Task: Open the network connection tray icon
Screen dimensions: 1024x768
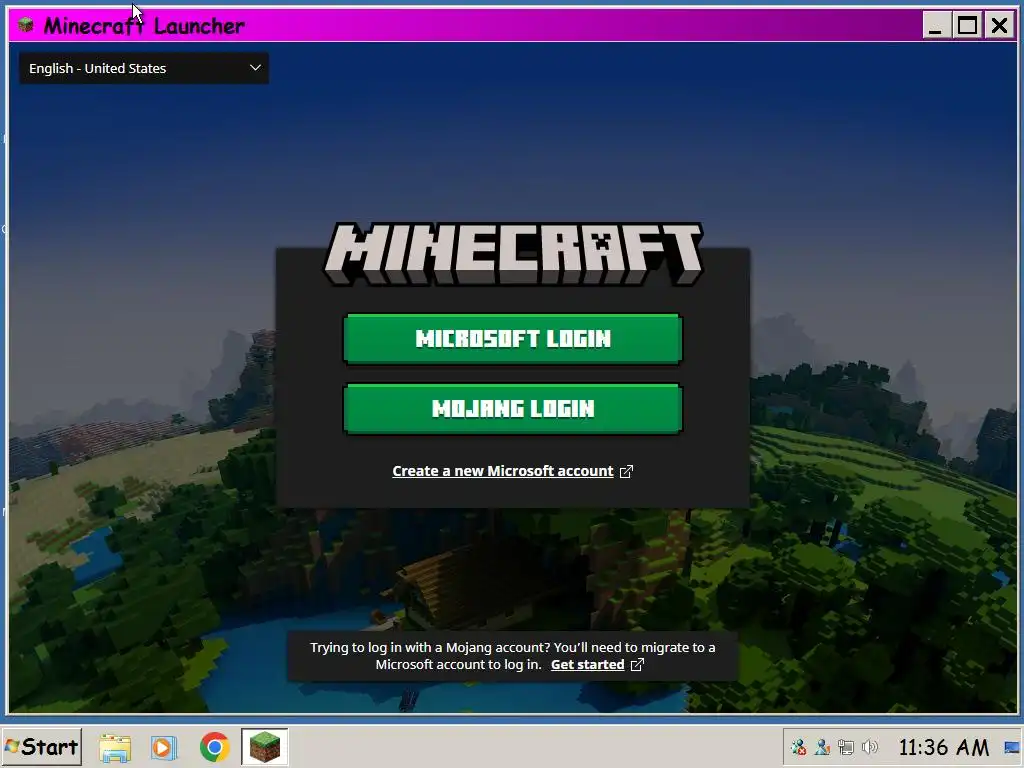Action: (x=846, y=747)
